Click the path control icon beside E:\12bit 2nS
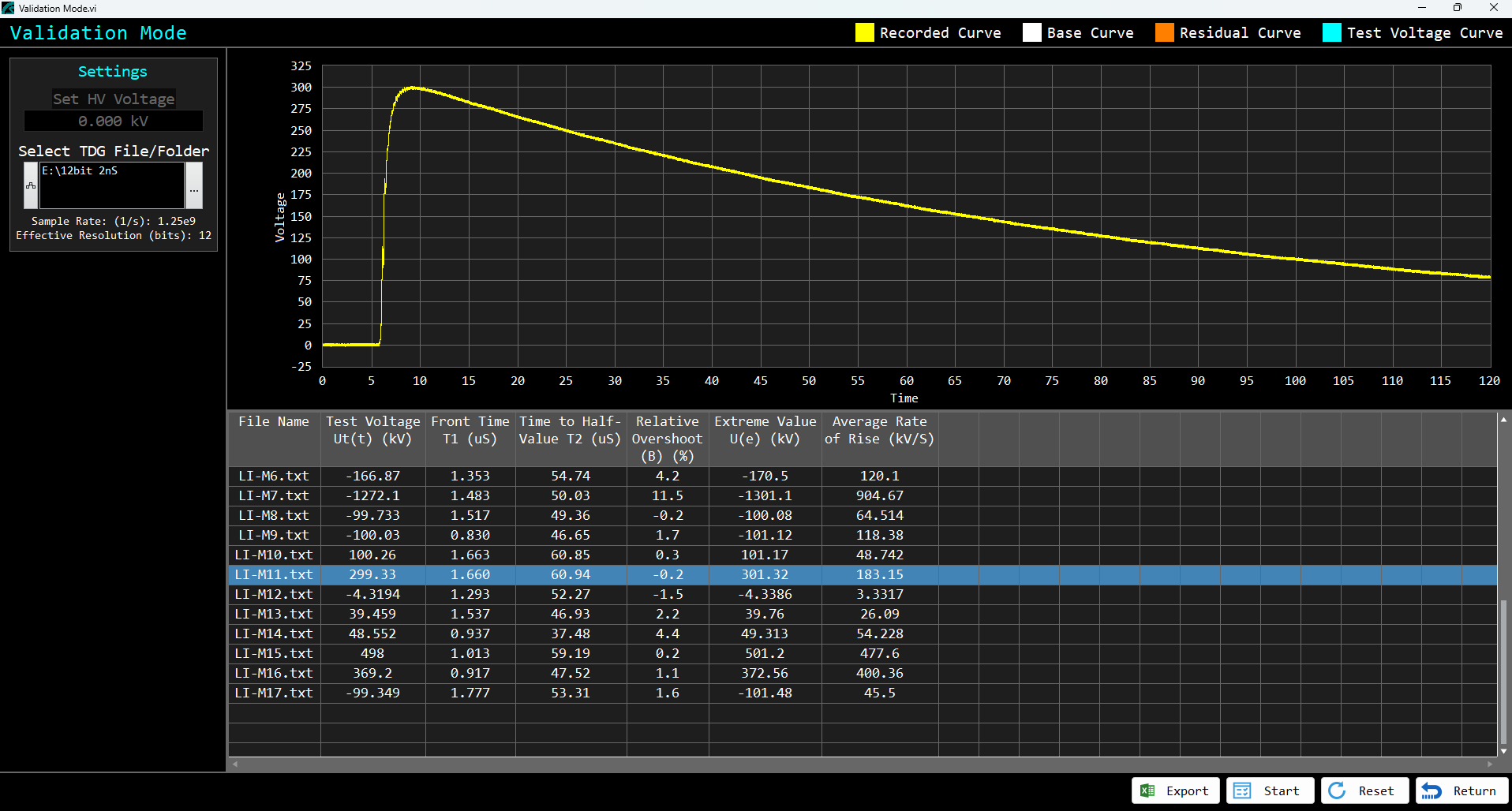This screenshot has height=811, width=1512. click(x=31, y=185)
